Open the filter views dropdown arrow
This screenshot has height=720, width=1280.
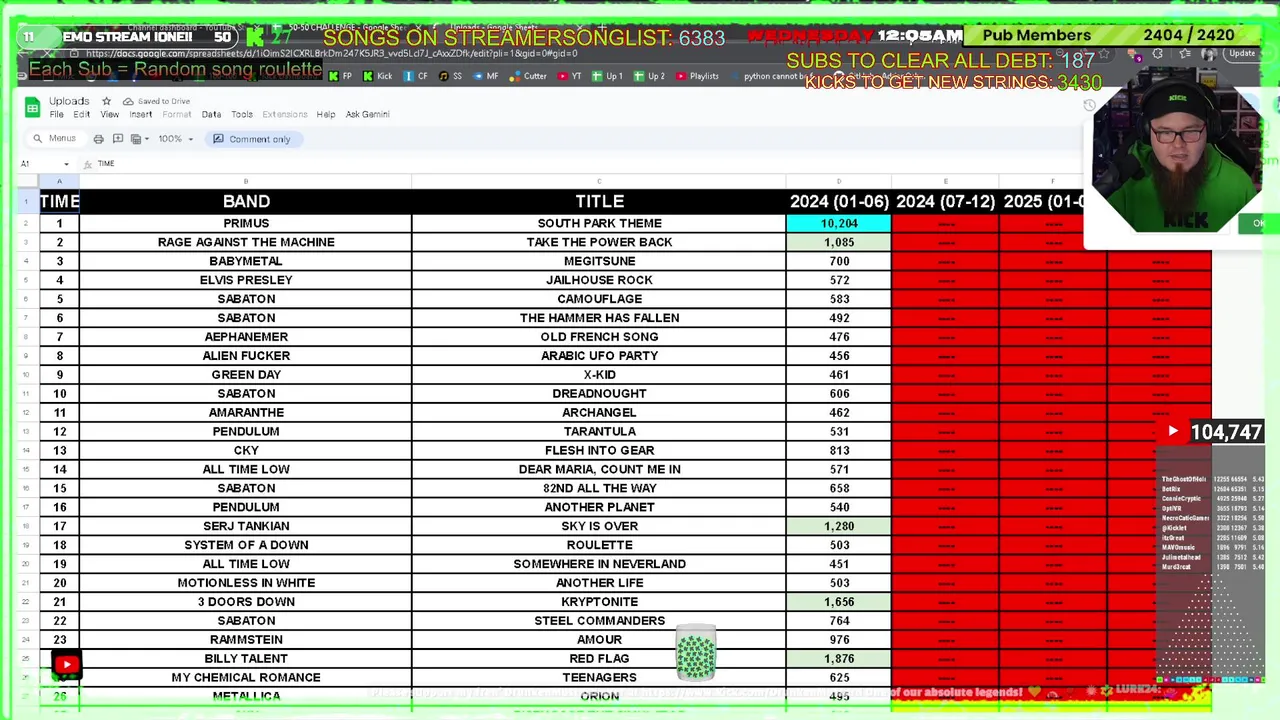coord(146,139)
